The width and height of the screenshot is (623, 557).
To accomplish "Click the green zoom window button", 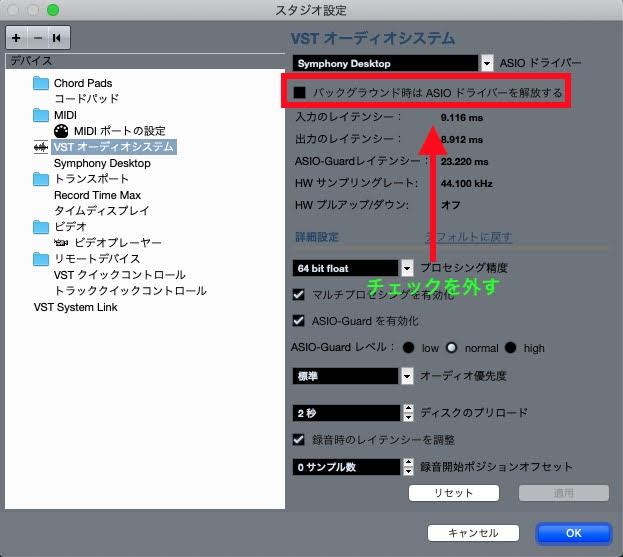I will 53,10.
